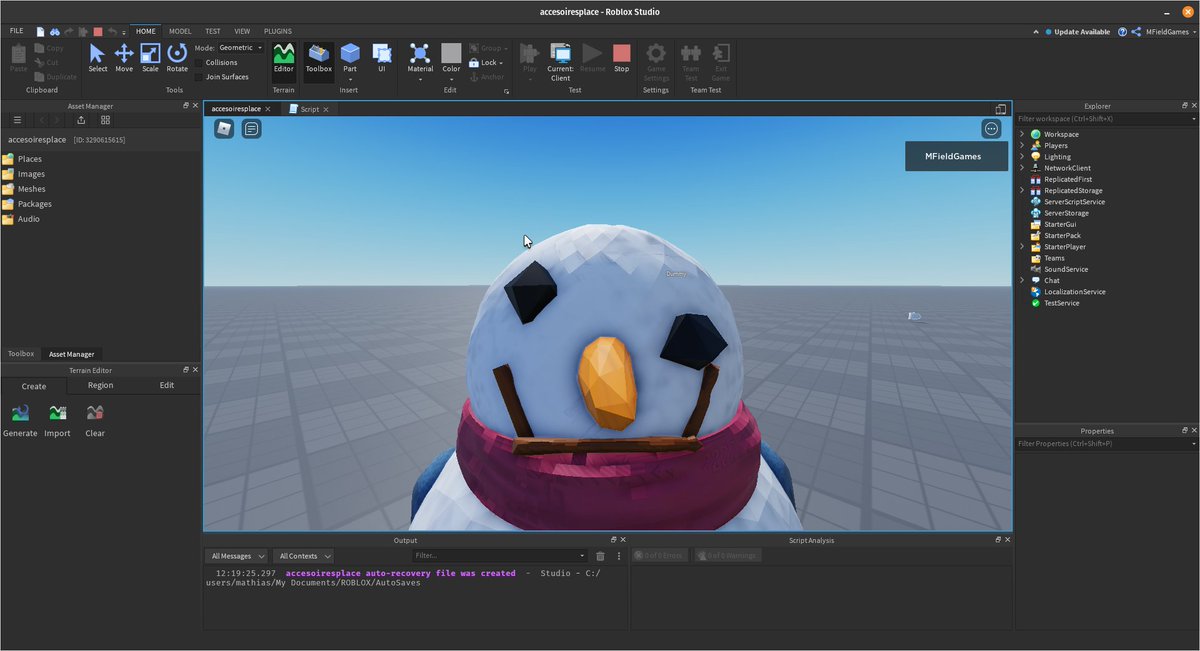This screenshot has height=651, width=1200.
Task: Switch to the MODEL ribbon tab
Action: point(180,32)
